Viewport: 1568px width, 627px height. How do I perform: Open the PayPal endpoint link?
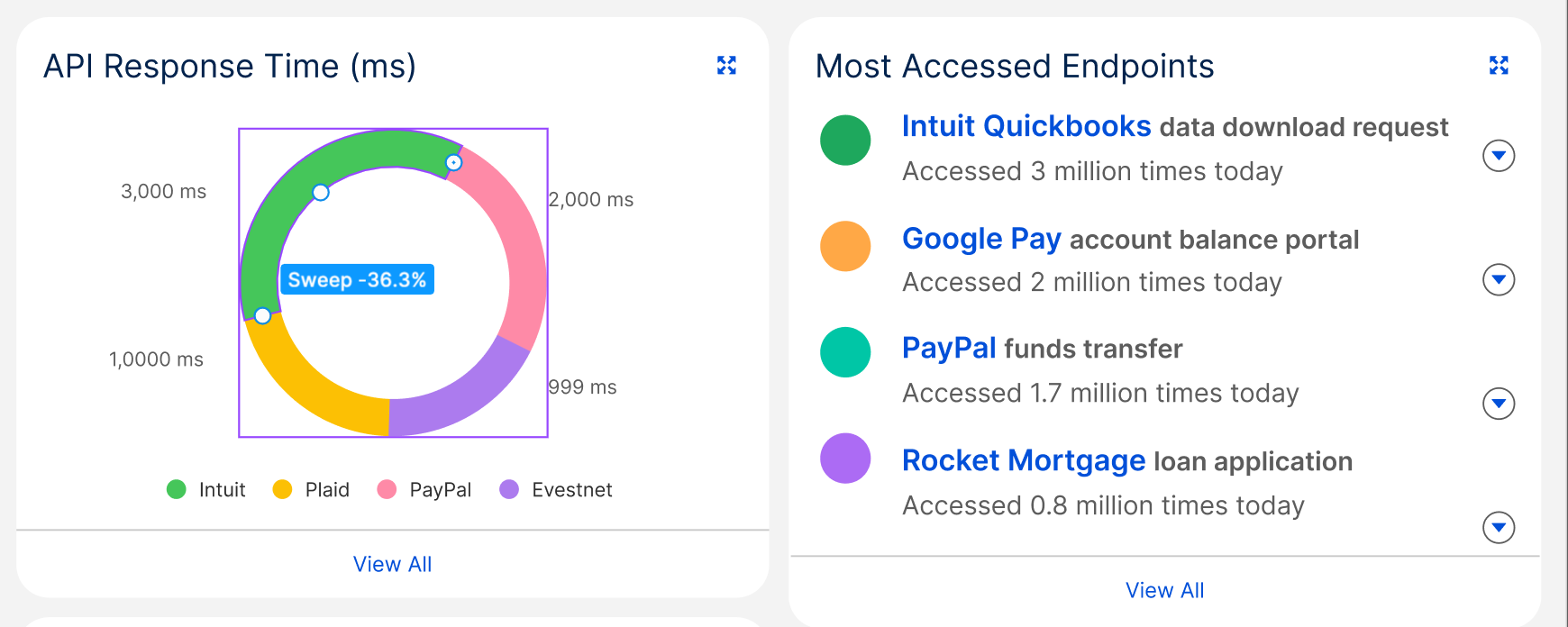coord(949,348)
